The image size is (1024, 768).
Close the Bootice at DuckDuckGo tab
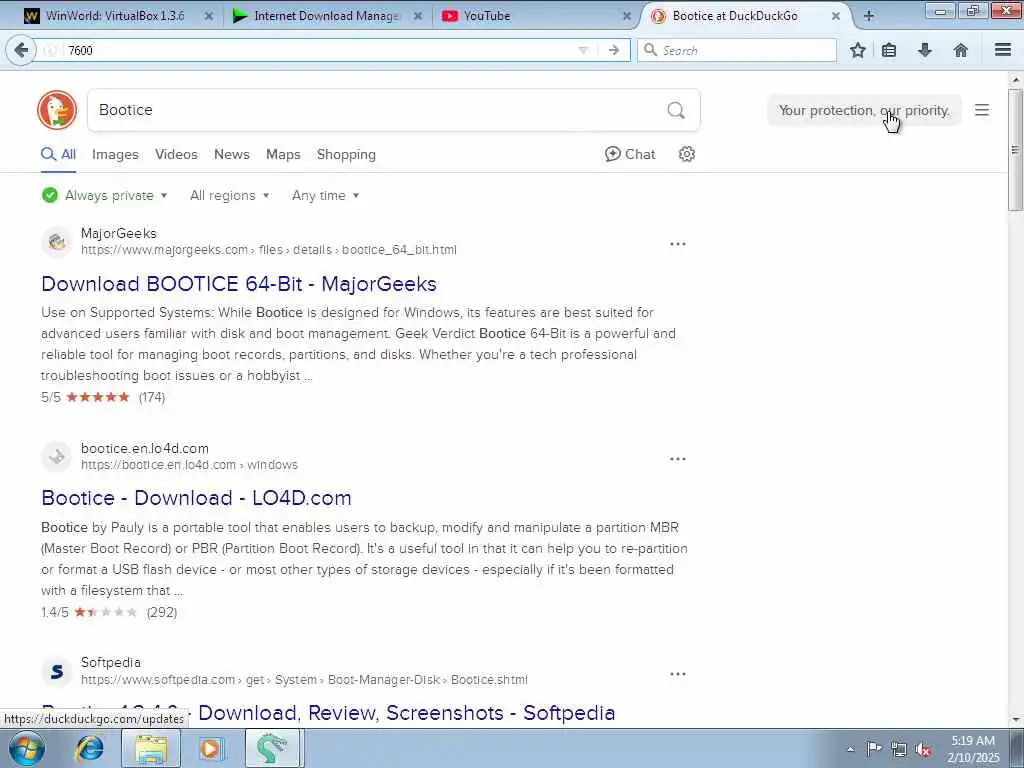pyautogui.click(x=836, y=16)
